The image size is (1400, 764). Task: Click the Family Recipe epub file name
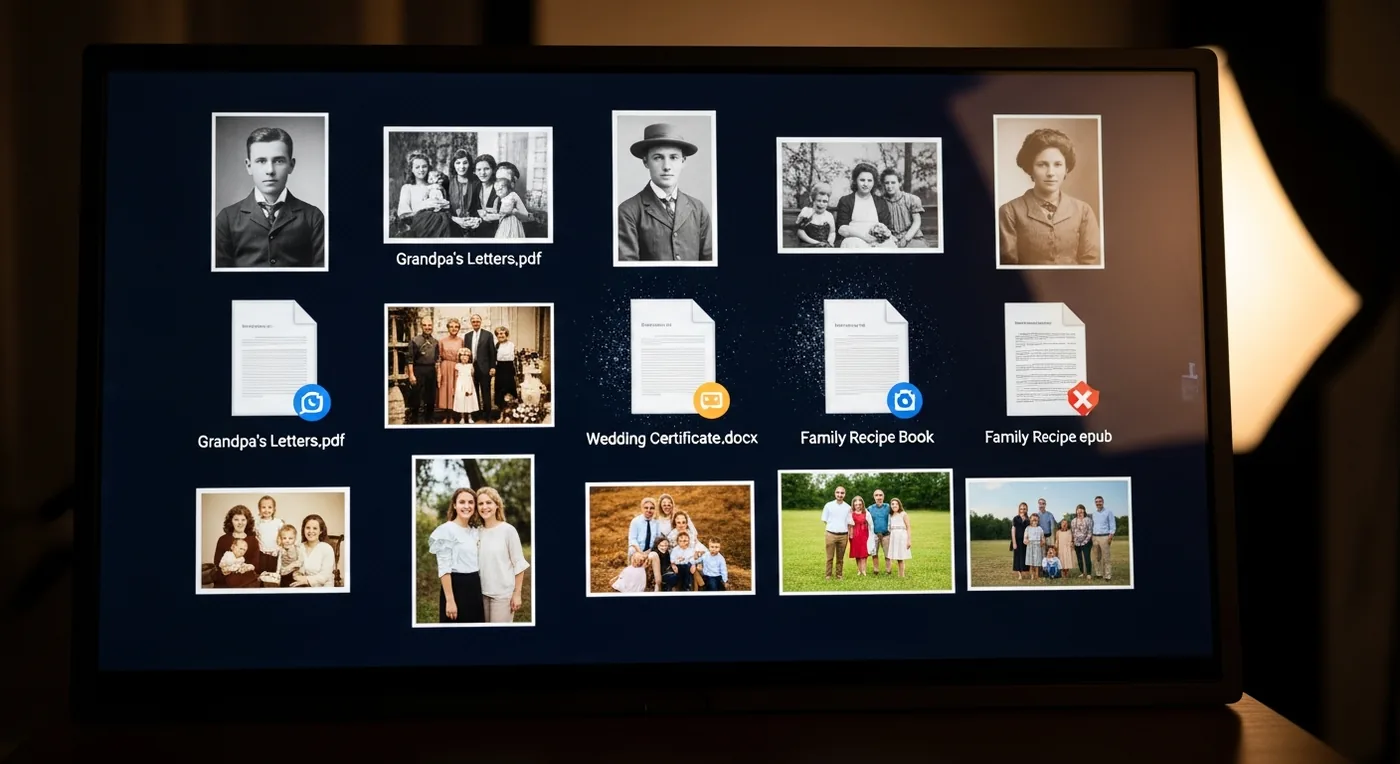click(x=1048, y=437)
